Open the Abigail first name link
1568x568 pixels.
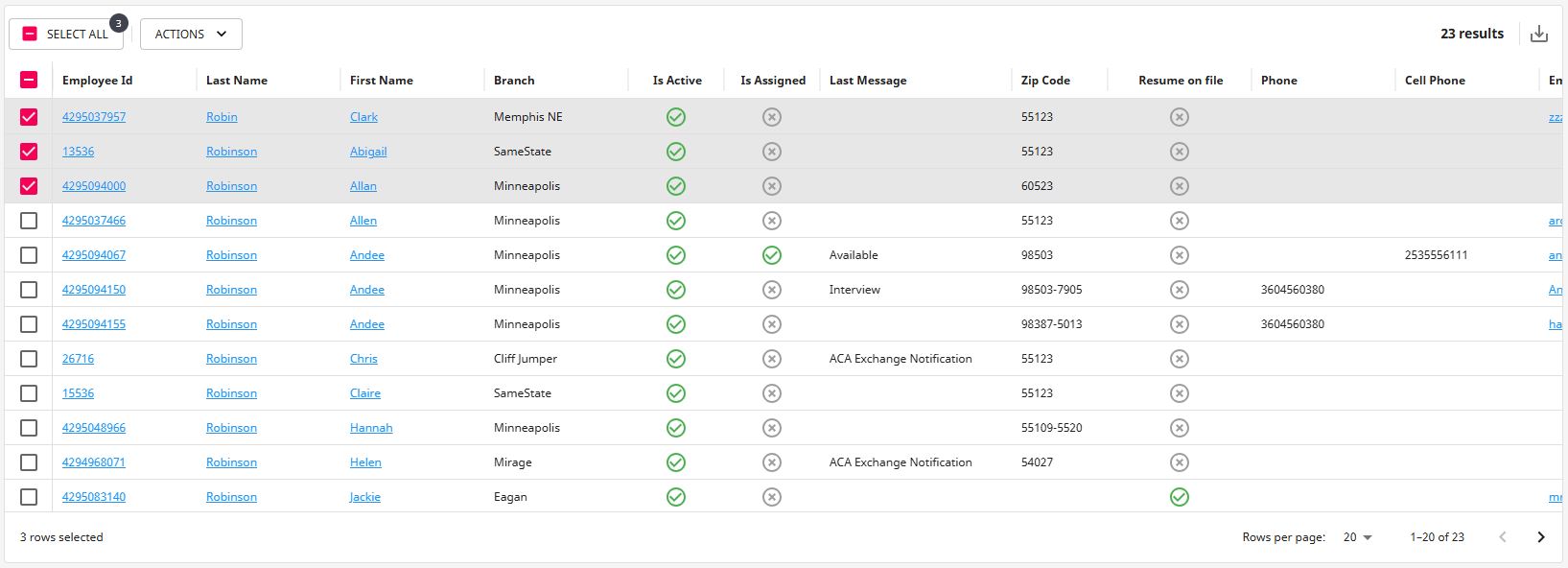368,152
